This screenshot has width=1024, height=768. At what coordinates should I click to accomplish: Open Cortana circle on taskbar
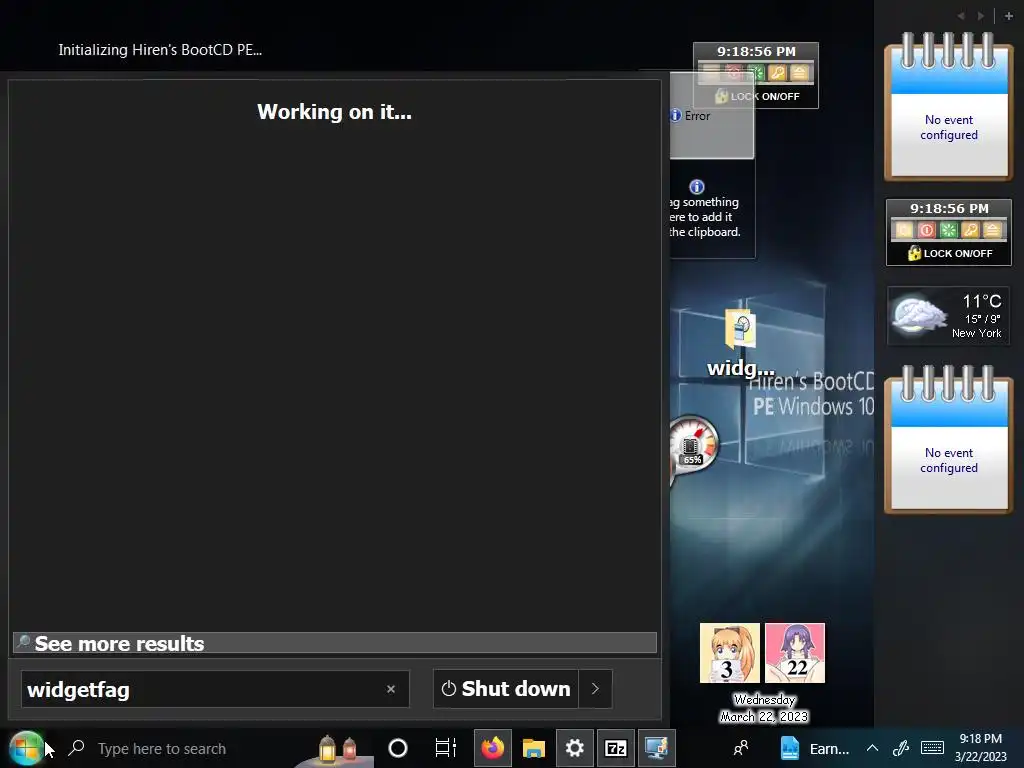[398, 748]
